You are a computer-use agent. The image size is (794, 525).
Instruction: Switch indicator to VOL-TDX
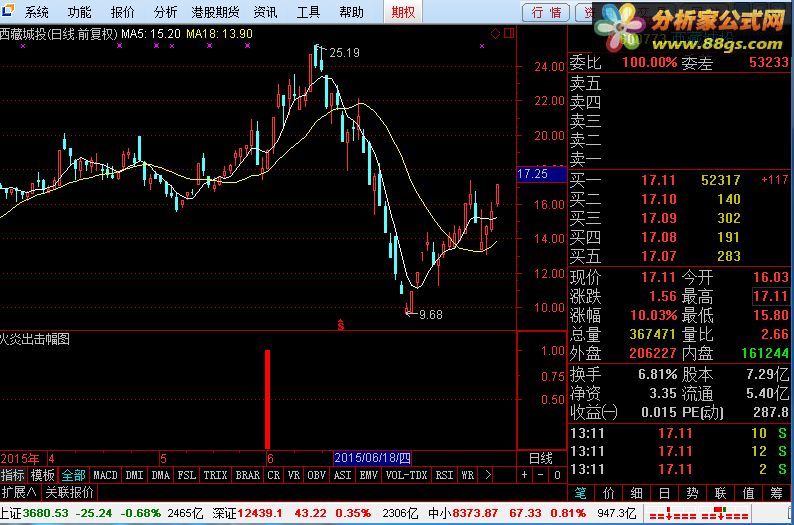407,475
